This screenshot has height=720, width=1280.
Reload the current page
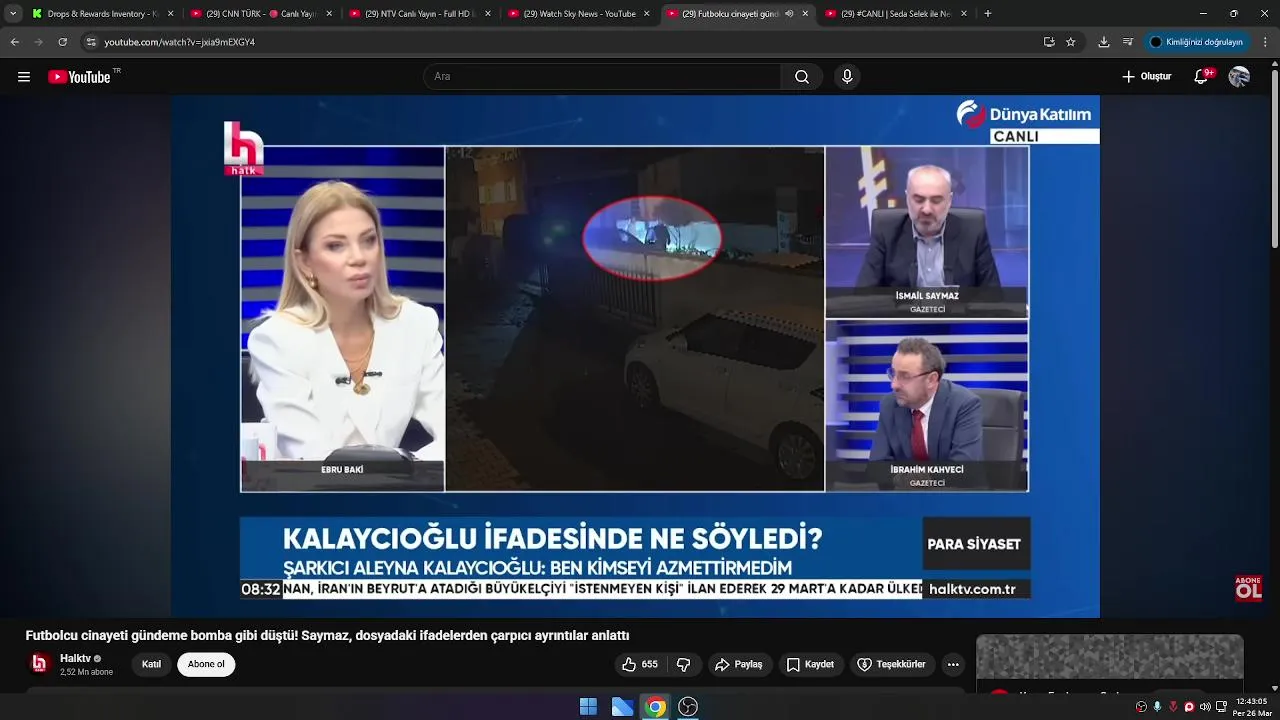62,42
